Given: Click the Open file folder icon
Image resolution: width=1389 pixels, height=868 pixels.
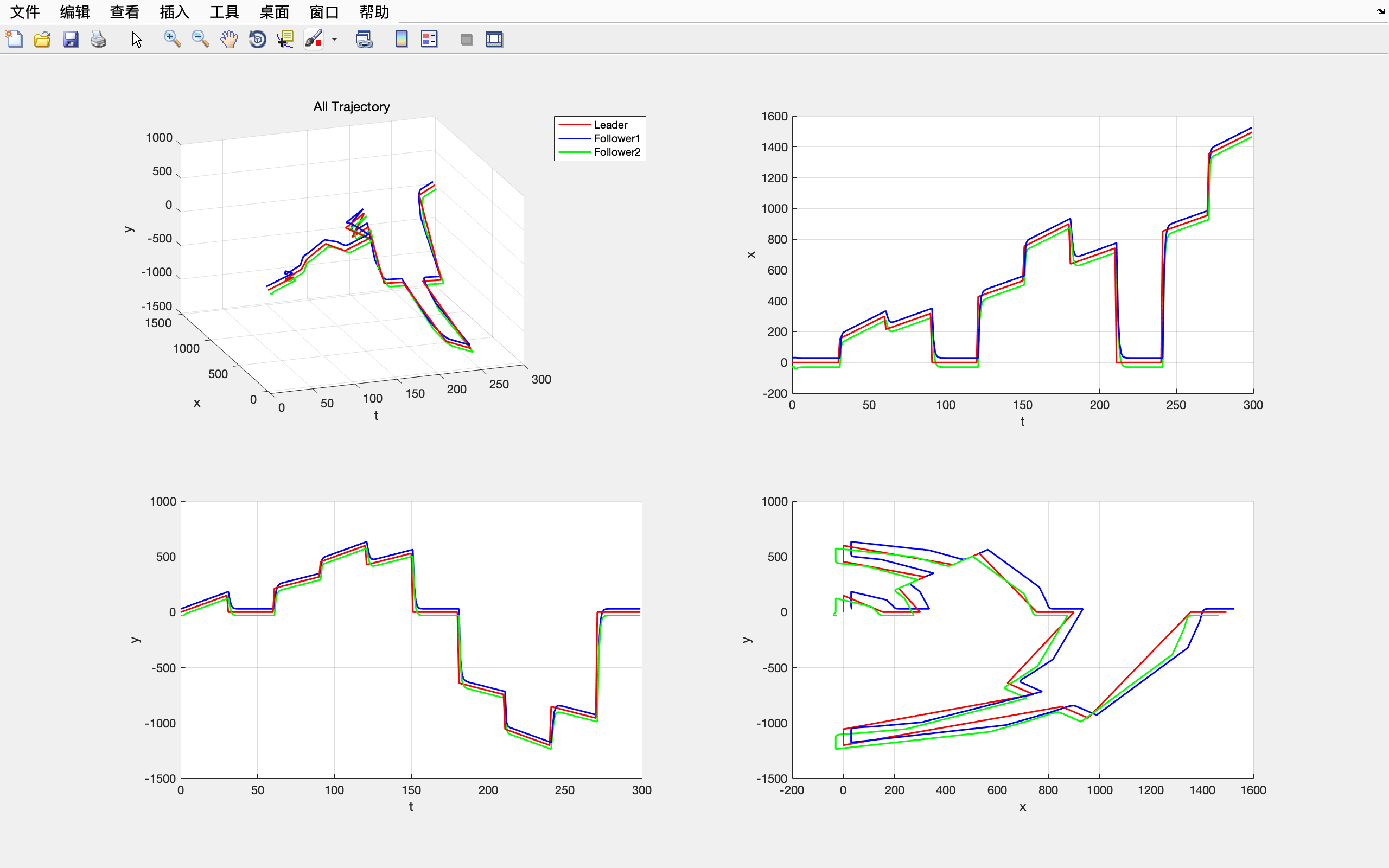Looking at the screenshot, I should [x=42, y=39].
